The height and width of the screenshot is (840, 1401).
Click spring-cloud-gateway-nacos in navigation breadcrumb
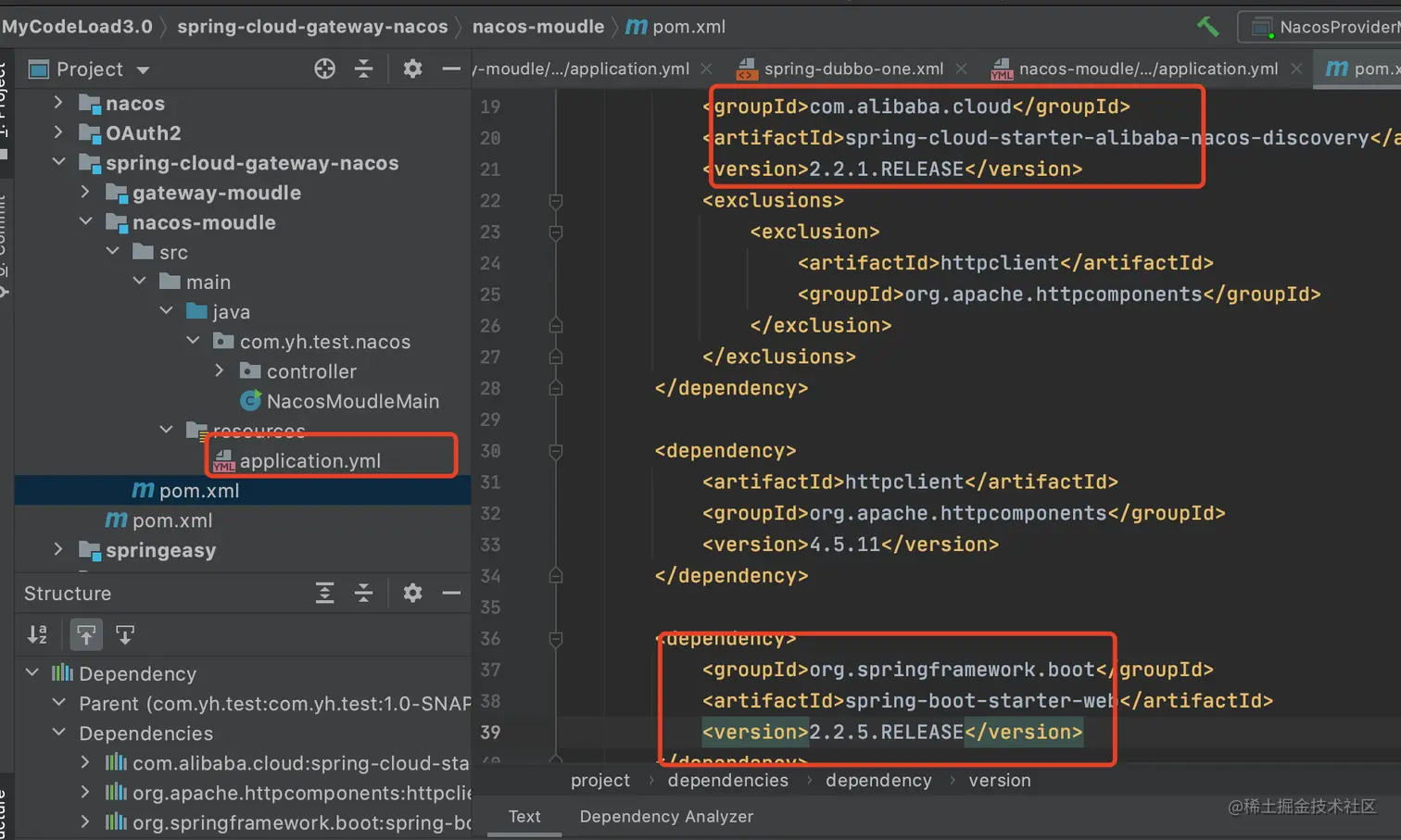click(x=312, y=27)
